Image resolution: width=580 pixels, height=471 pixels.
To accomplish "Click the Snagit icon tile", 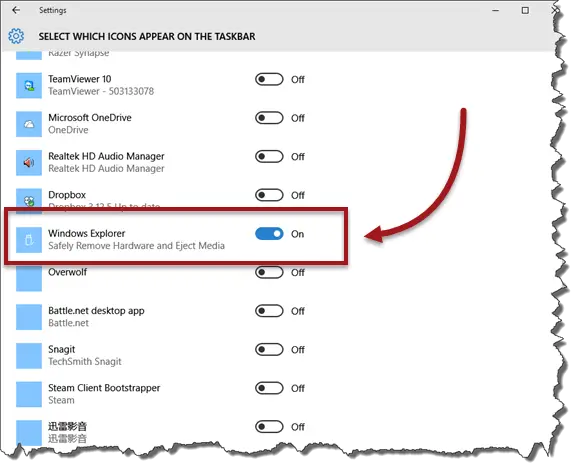I will click(29, 356).
